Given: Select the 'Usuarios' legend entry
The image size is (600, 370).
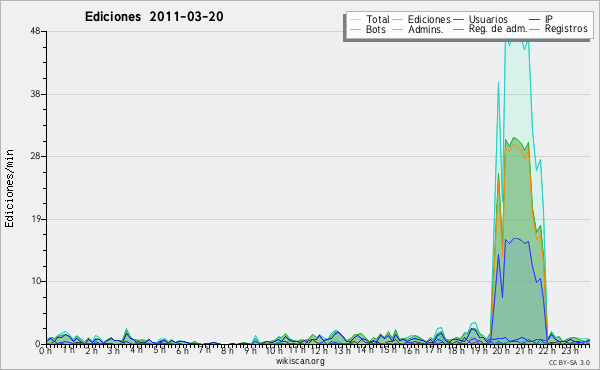Looking at the screenshot, I should click(488, 19).
